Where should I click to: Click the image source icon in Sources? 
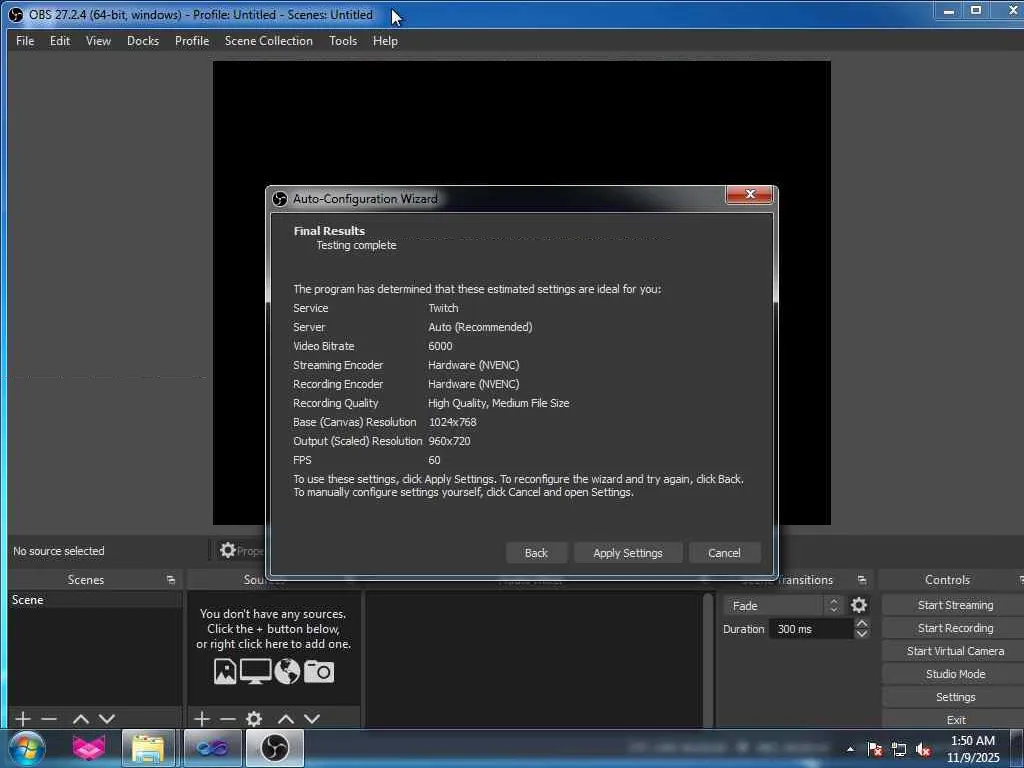click(x=225, y=671)
